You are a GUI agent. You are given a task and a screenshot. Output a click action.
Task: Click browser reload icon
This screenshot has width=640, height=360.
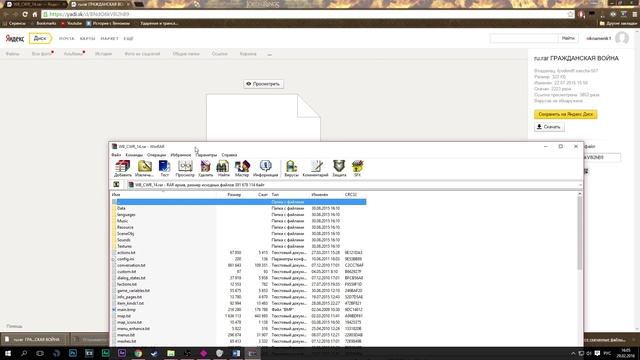coord(24,14)
